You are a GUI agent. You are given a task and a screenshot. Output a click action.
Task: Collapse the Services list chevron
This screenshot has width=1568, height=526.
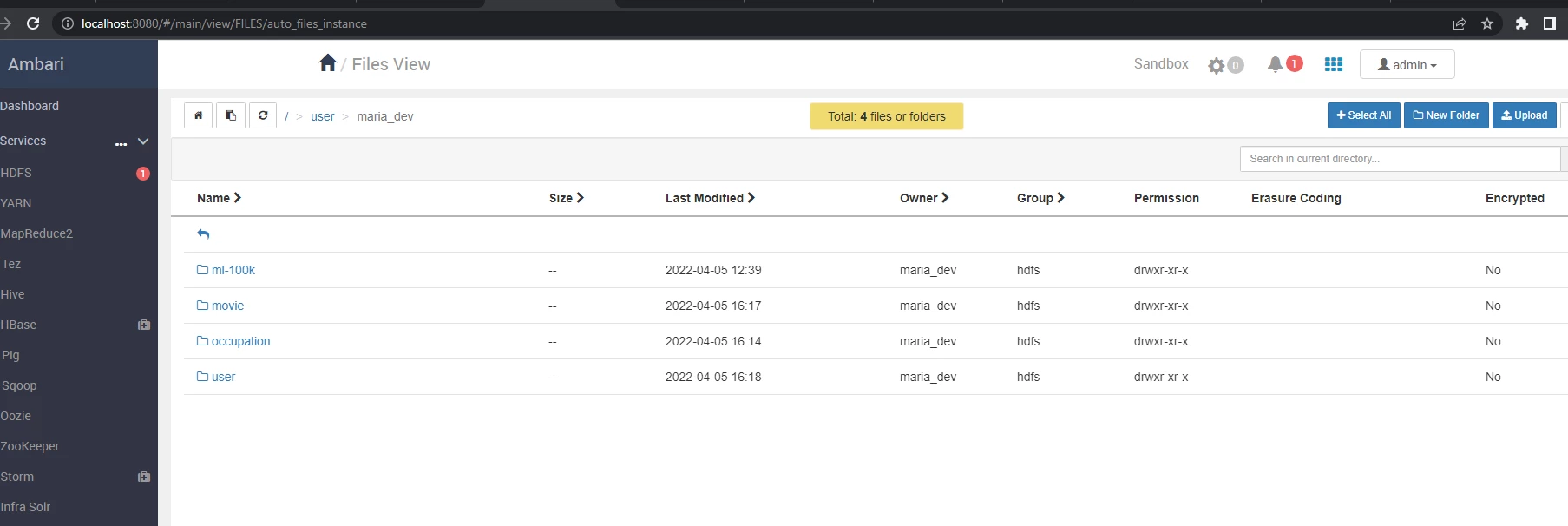143,141
